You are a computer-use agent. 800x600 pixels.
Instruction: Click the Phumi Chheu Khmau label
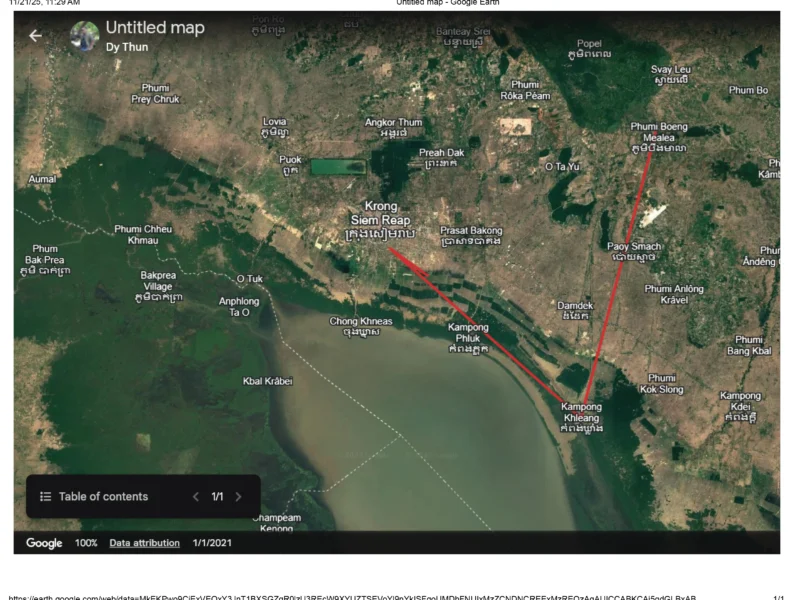click(x=143, y=235)
